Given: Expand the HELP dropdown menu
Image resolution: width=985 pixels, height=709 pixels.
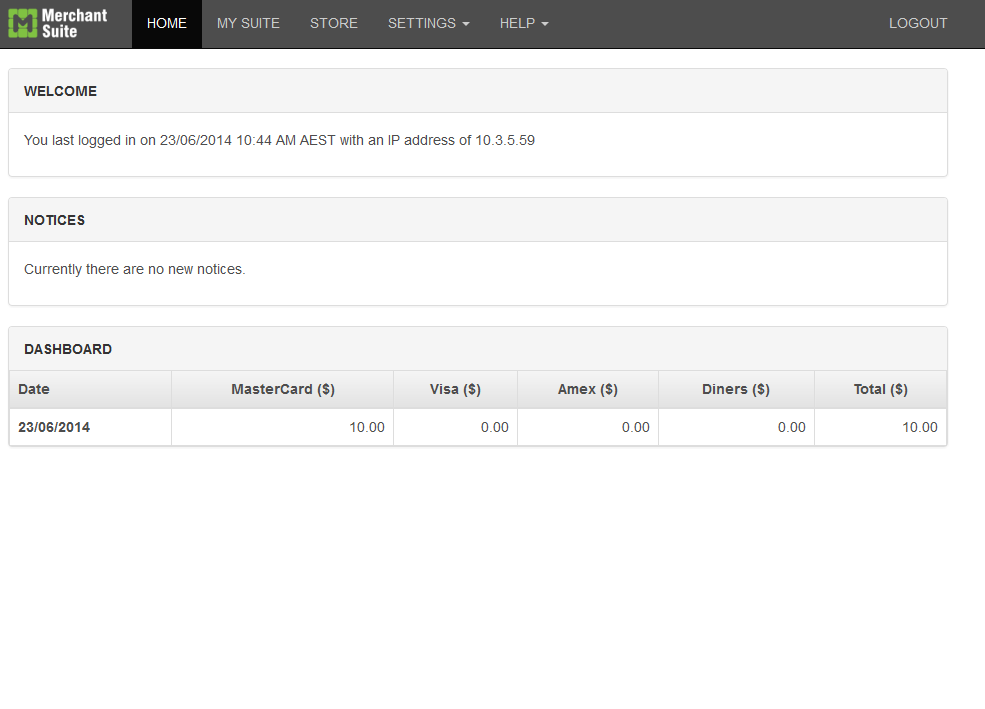Looking at the screenshot, I should [x=524, y=23].
